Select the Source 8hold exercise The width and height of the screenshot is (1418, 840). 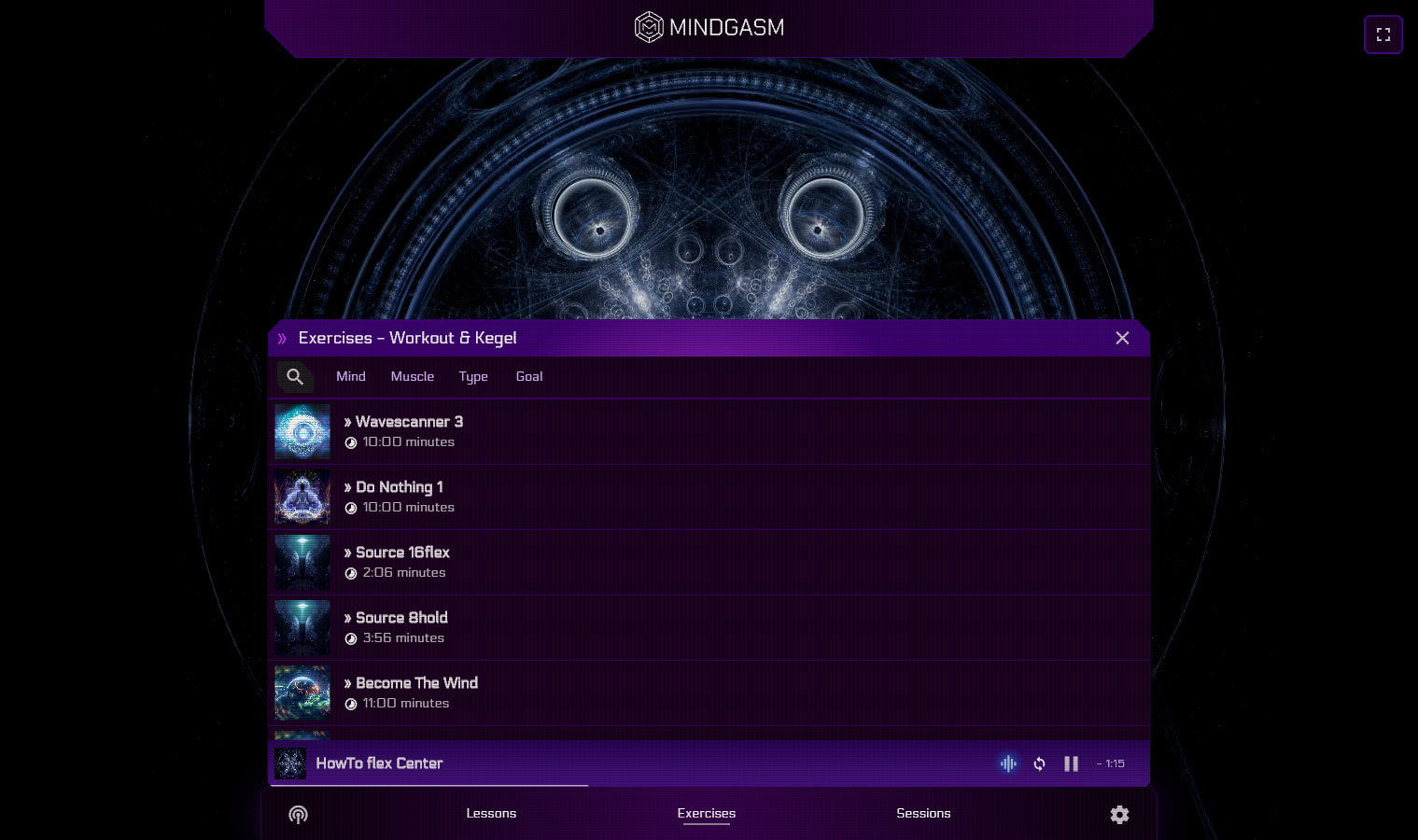click(709, 627)
